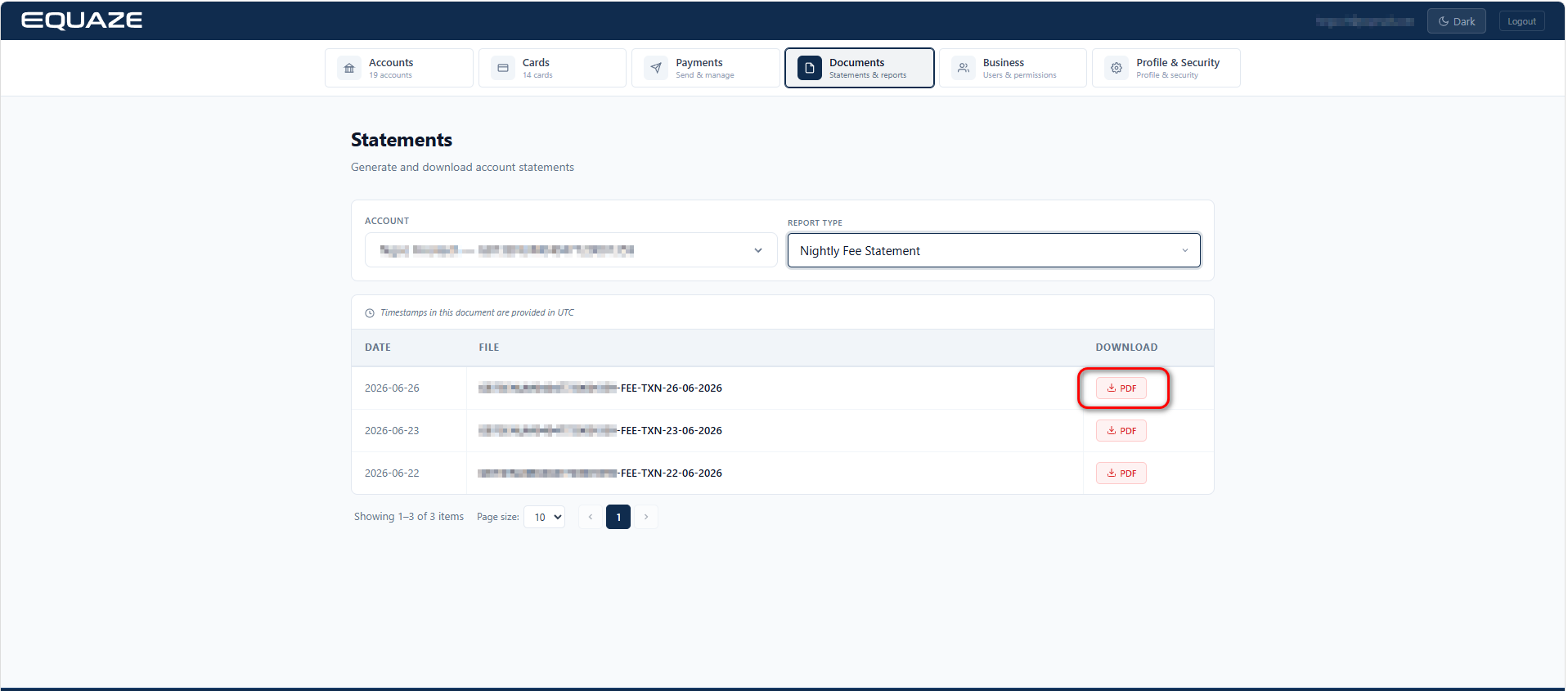The height and width of the screenshot is (691, 1568).
Task: Click the users icon on Business tab
Action: click(x=964, y=68)
